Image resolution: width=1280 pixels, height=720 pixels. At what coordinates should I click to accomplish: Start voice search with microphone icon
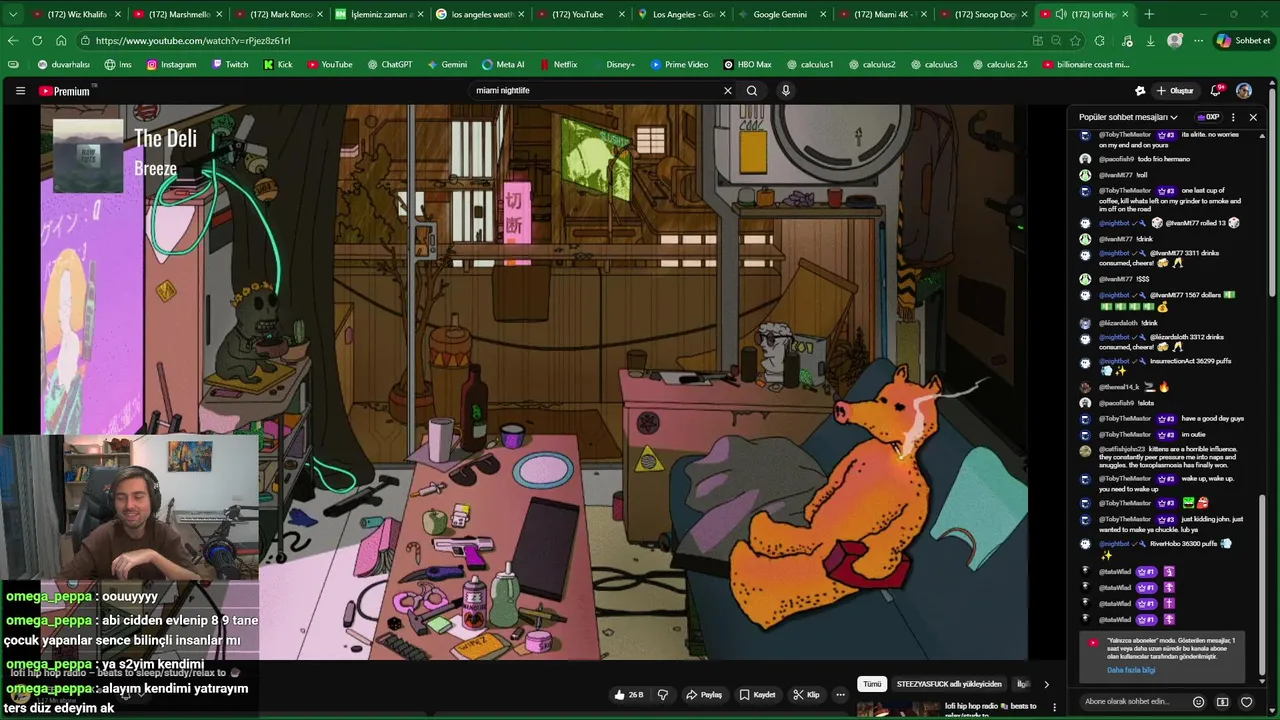coord(786,91)
